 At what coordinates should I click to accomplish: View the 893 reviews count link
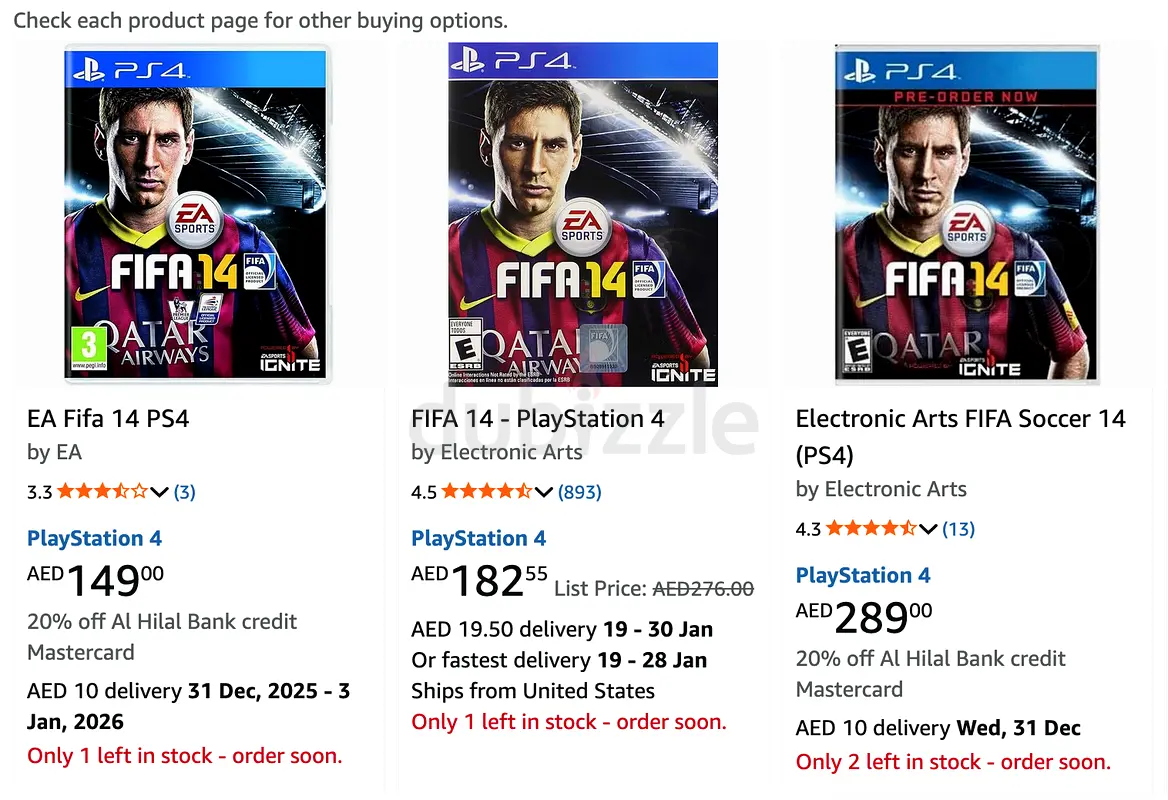pos(580,492)
